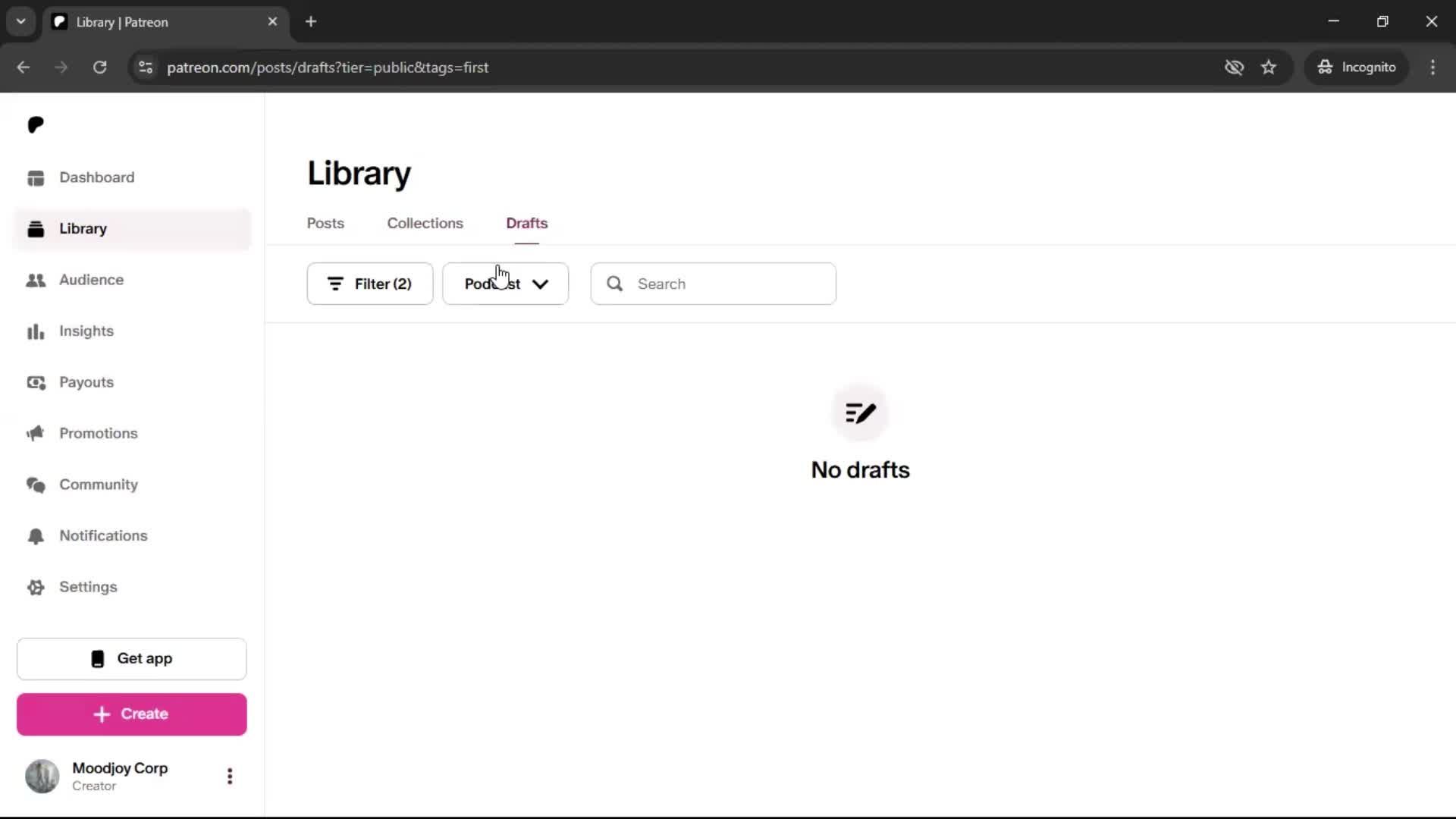Viewport: 1456px width, 819px height.
Task: Open the Promotions page
Action: tap(131, 434)
